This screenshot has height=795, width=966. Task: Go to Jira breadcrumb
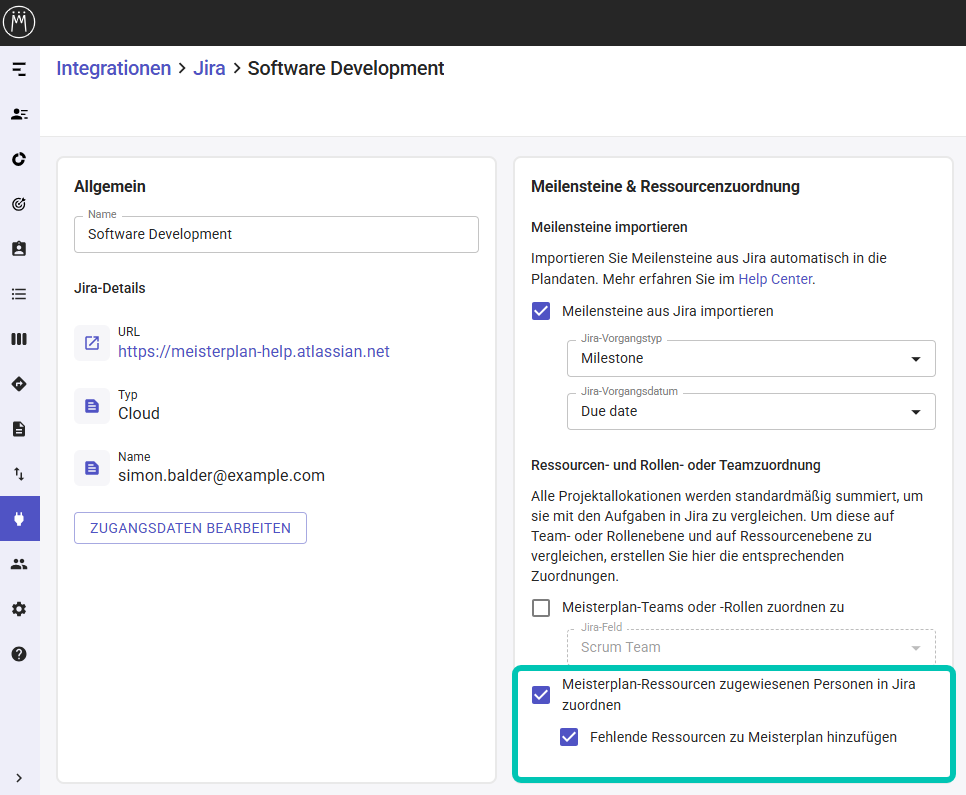209,68
